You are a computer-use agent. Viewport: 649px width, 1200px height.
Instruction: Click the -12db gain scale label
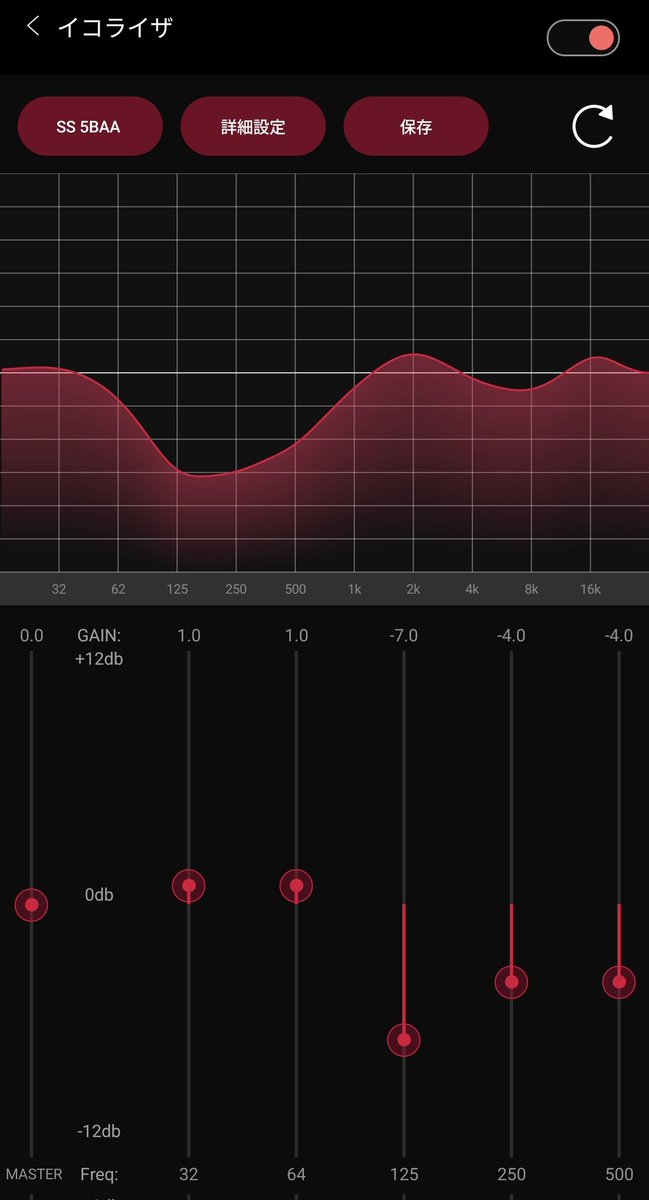pos(99,1132)
